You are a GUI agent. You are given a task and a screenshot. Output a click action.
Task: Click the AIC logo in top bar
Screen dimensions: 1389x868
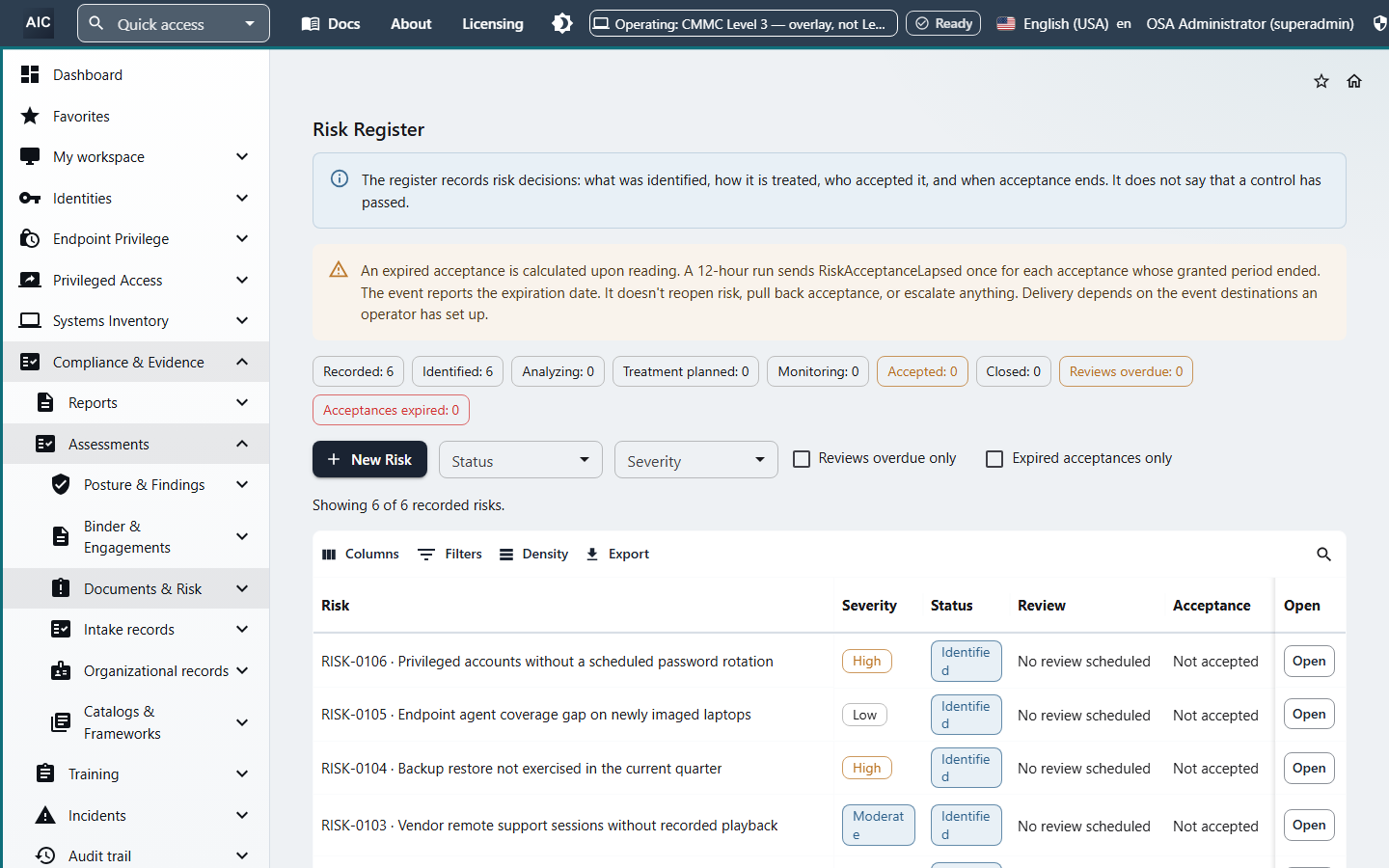click(x=39, y=22)
